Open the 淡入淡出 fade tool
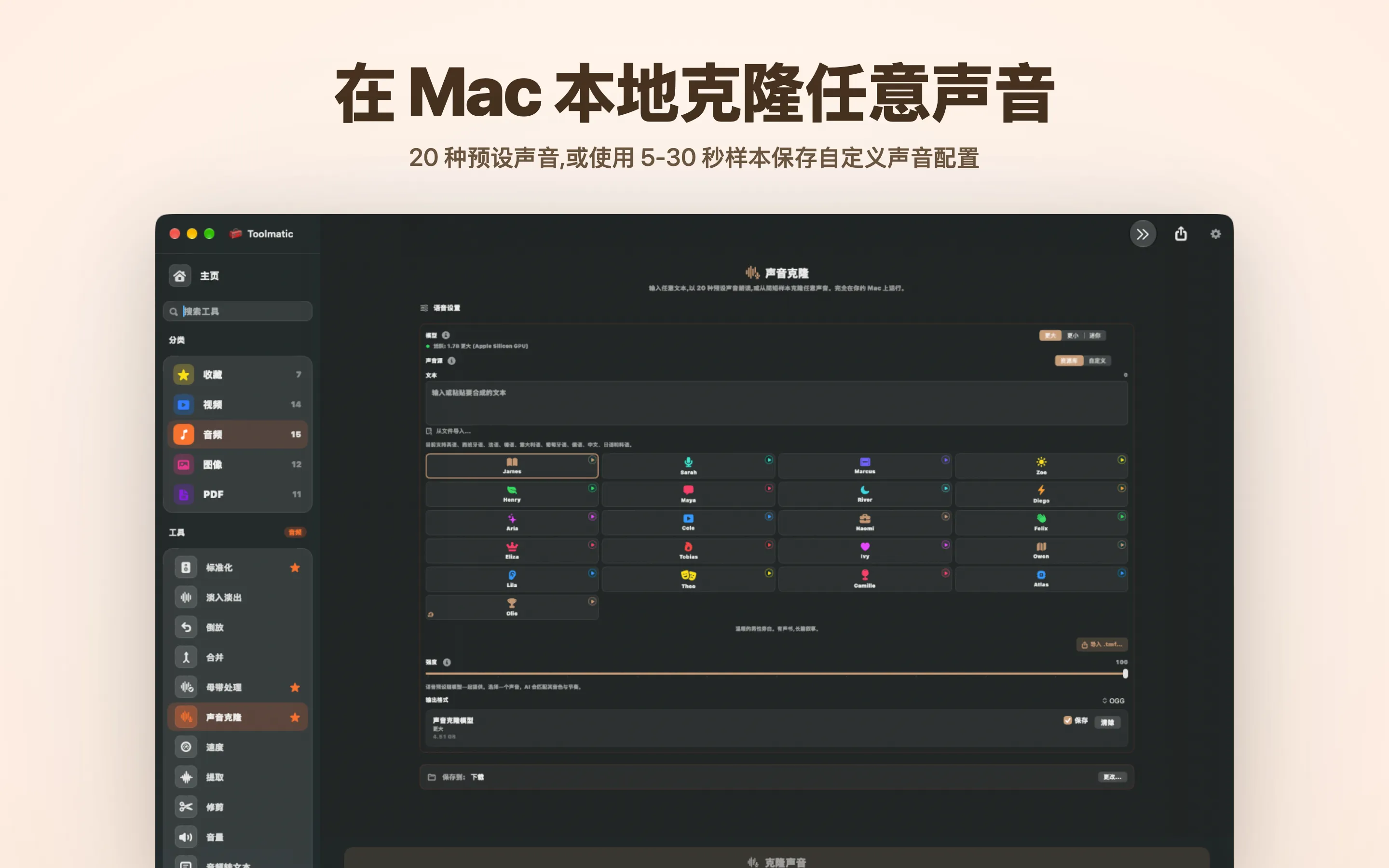The height and width of the screenshot is (868, 1389). 238,597
